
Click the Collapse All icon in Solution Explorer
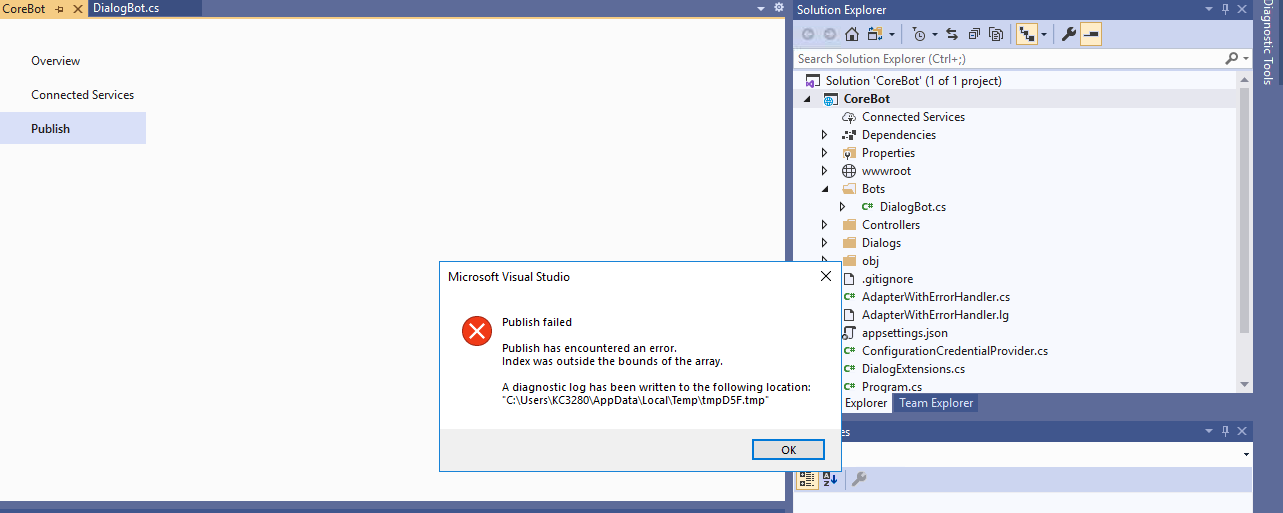coord(974,34)
